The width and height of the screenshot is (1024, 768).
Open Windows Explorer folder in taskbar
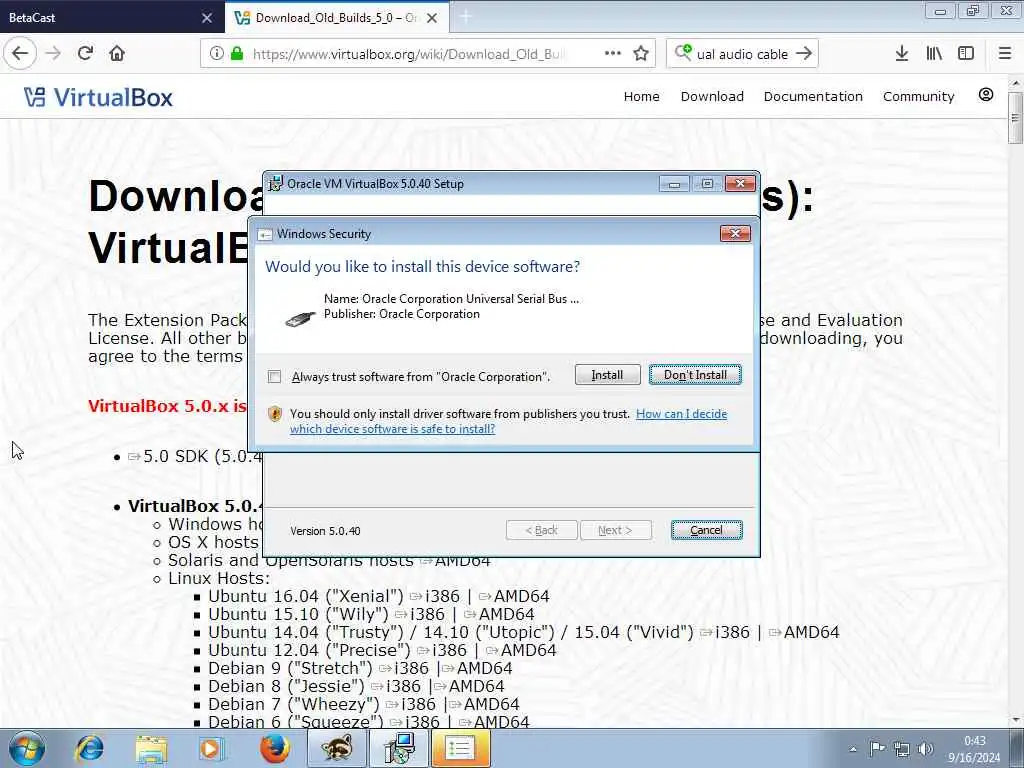[152, 748]
